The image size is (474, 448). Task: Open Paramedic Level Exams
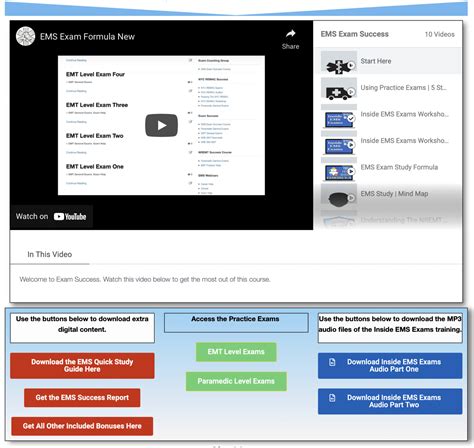click(x=236, y=381)
